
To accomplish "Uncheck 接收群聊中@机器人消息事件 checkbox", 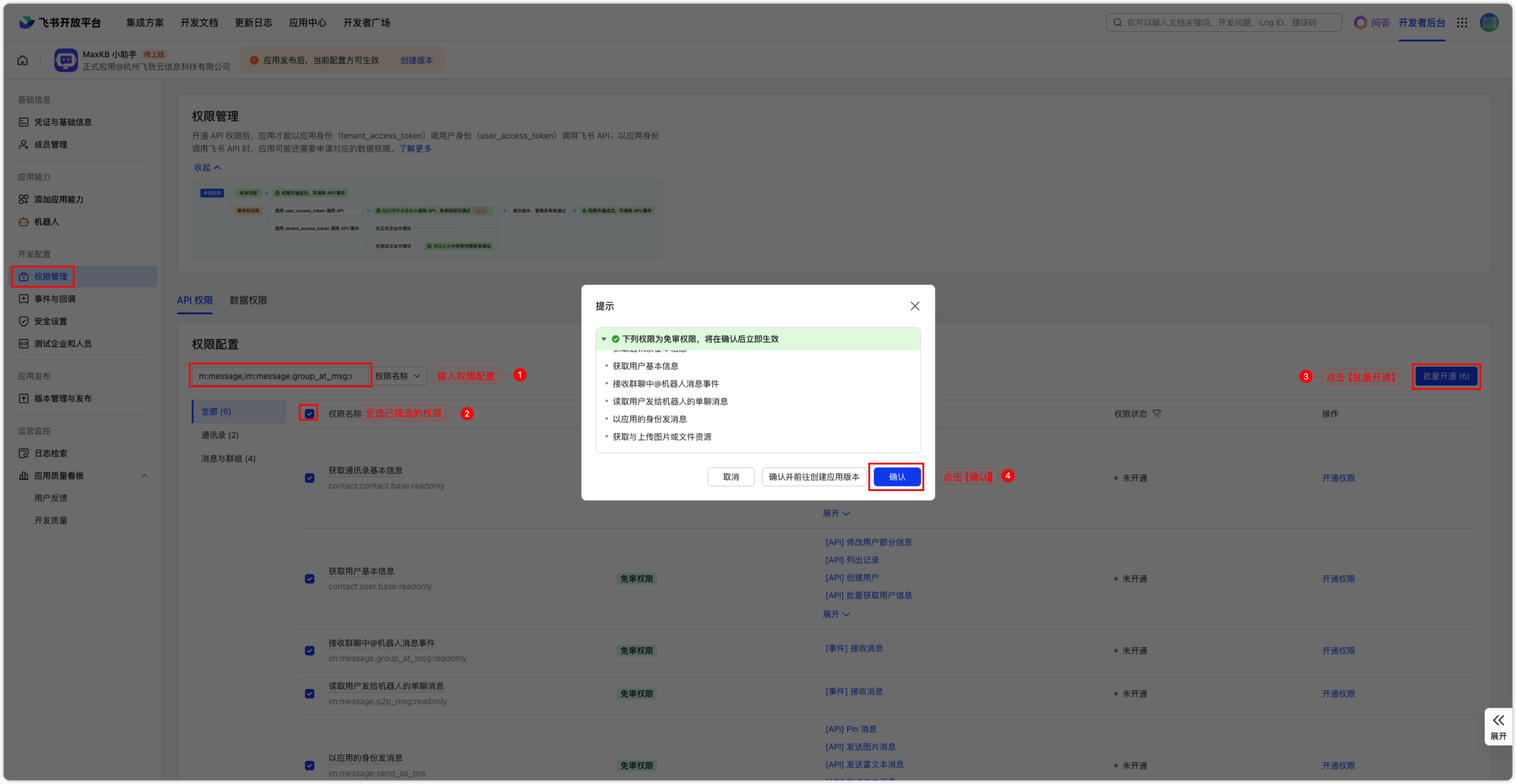I will click(310, 651).
